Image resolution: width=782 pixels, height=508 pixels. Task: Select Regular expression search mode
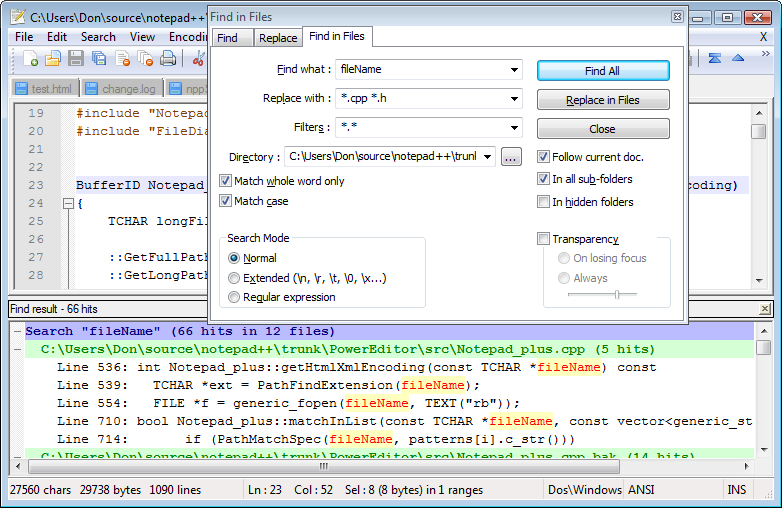coord(234,297)
